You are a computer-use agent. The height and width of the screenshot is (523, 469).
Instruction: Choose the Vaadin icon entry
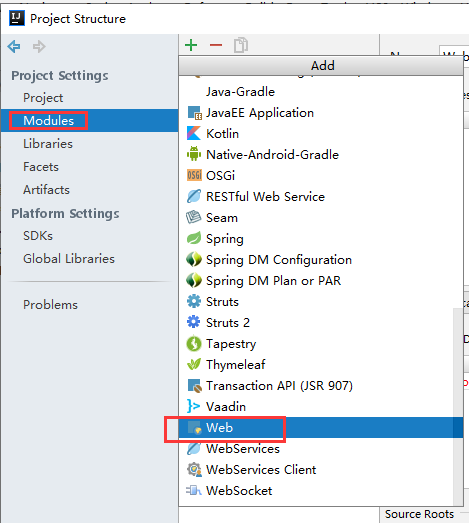pyautogui.click(x=193, y=406)
